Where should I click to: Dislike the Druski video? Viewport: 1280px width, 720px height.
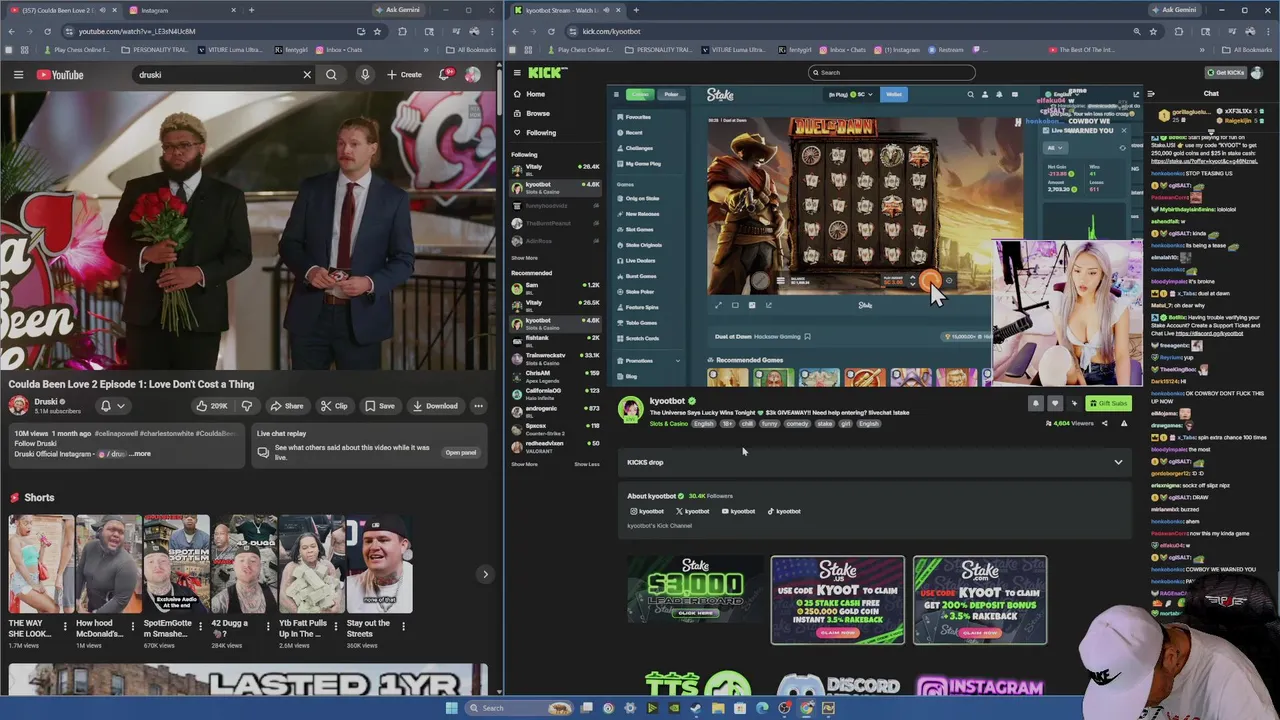[x=247, y=406]
